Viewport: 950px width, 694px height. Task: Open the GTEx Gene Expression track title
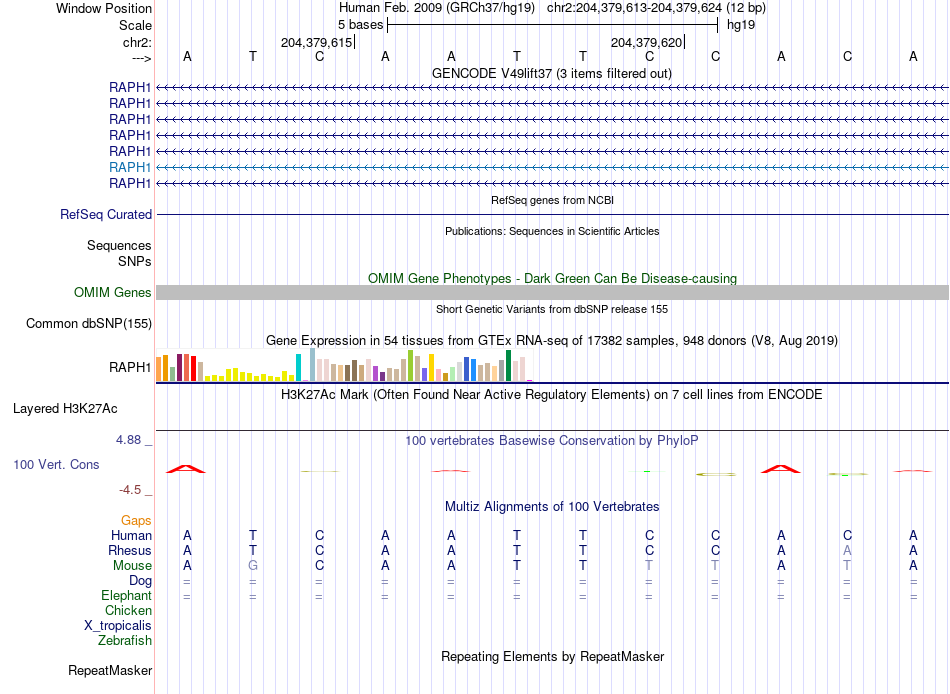coord(552,341)
